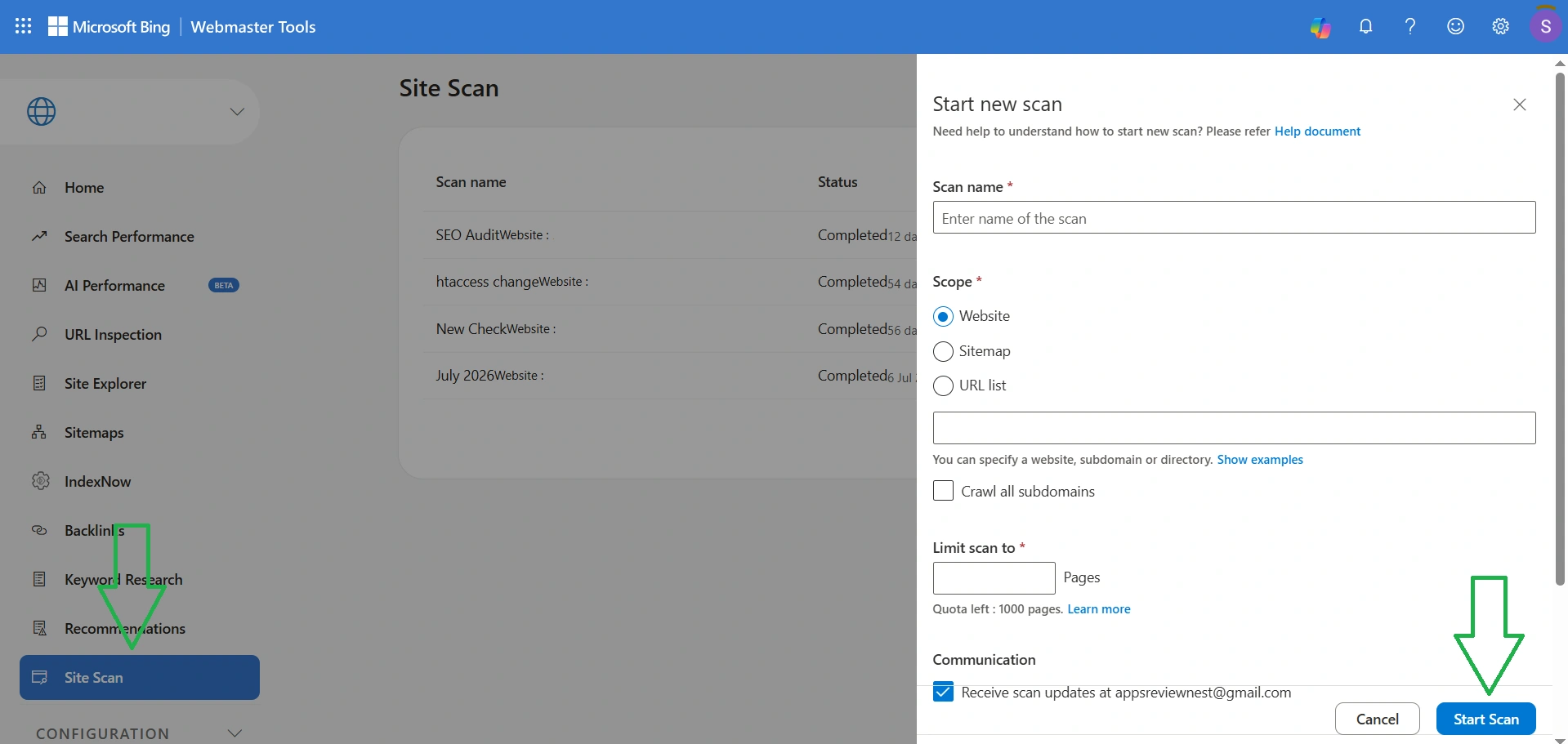The height and width of the screenshot is (744, 1568).
Task: Select the Website scope radio button
Action: [943, 316]
